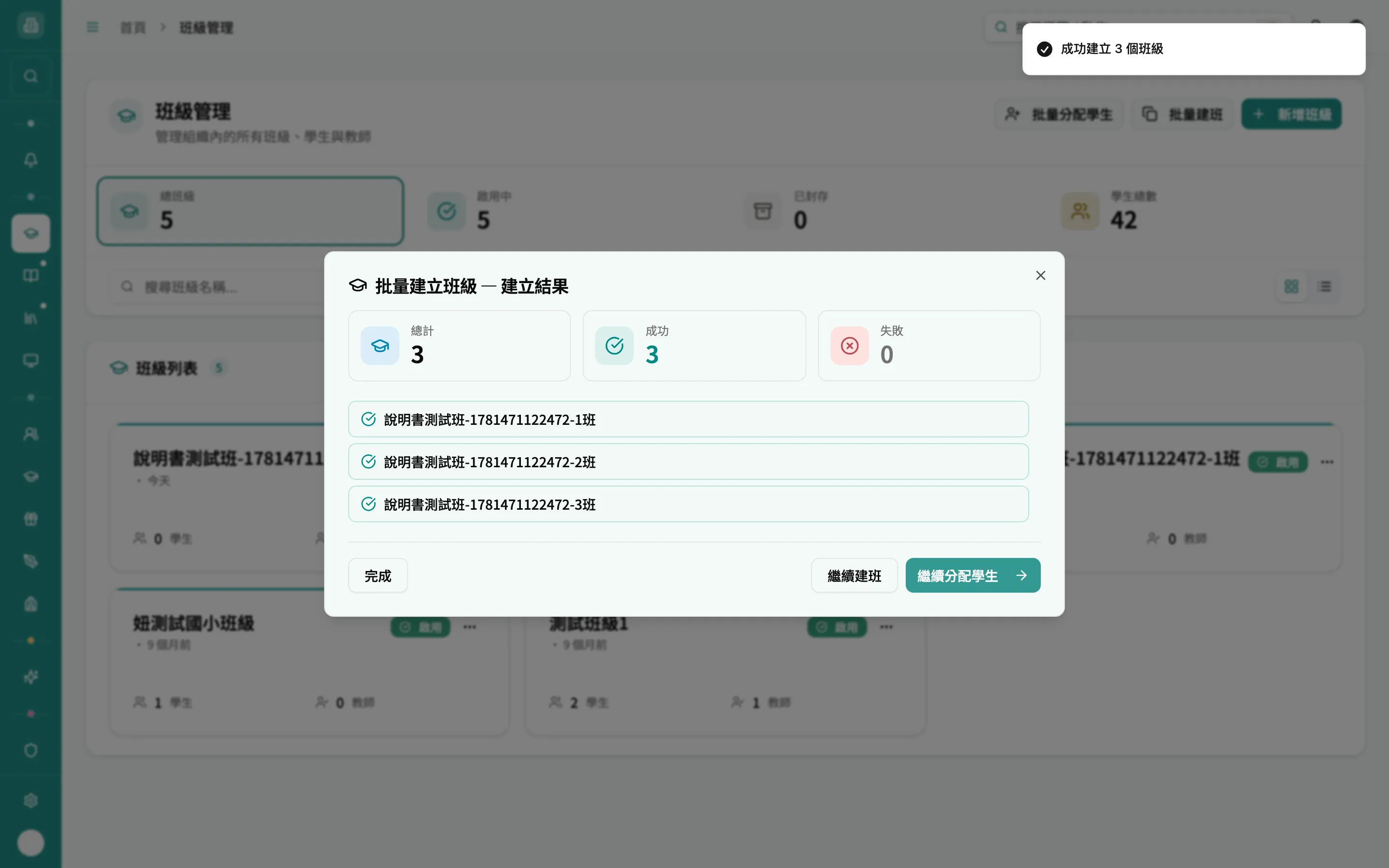This screenshot has width=1389, height=868.
Task: Select the 總班級 stat card
Action: [250, 211]
